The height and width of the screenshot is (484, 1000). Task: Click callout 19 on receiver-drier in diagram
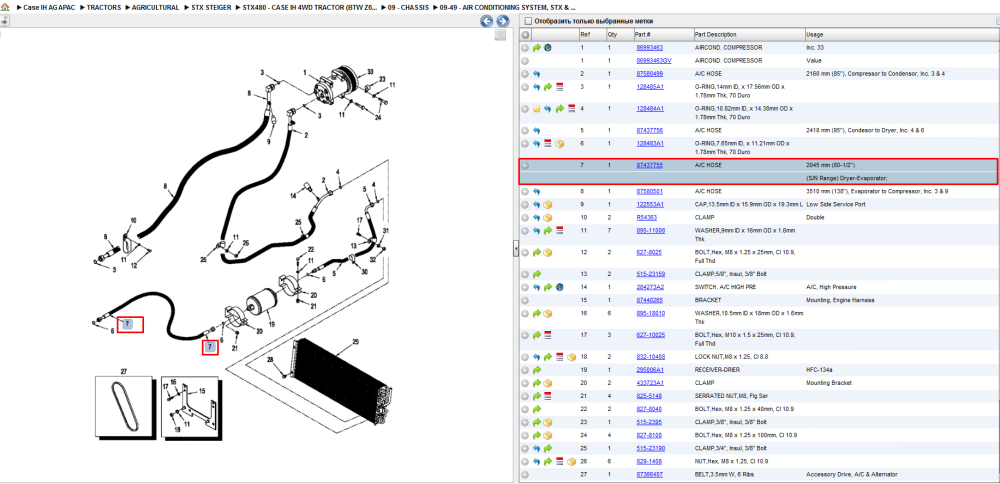(x=271, y=324)
